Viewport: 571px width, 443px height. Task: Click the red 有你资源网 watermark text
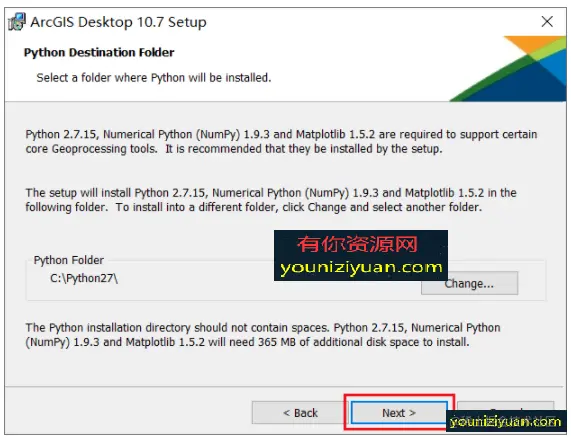(358, 244)
